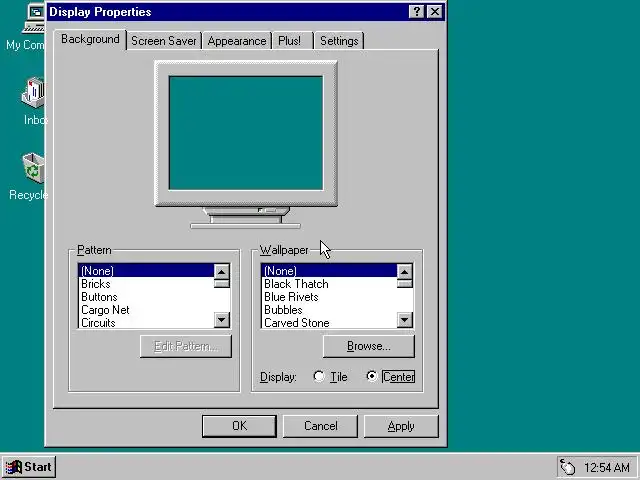640x480 pixels.
Task: Click the 12:54 AM taskbar clock
Action: [607, 467]
